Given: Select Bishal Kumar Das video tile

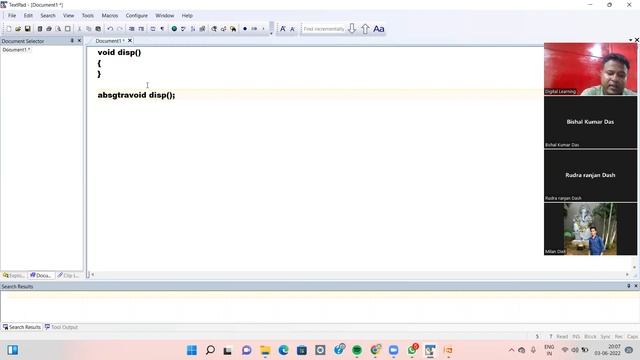Looking at the screenshot, I should pos(590,122).
